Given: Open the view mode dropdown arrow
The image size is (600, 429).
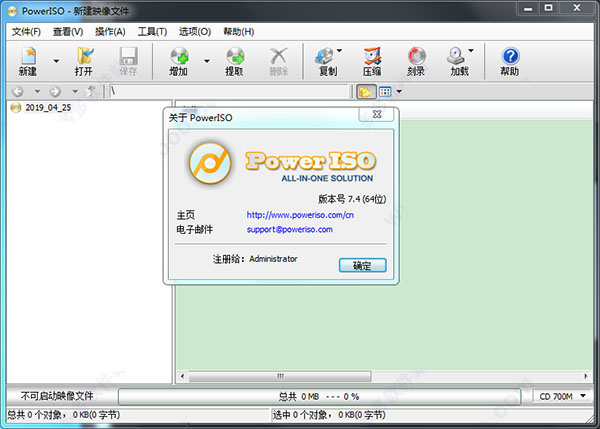Looking at the screenshot, I should (x=399, y=91).
